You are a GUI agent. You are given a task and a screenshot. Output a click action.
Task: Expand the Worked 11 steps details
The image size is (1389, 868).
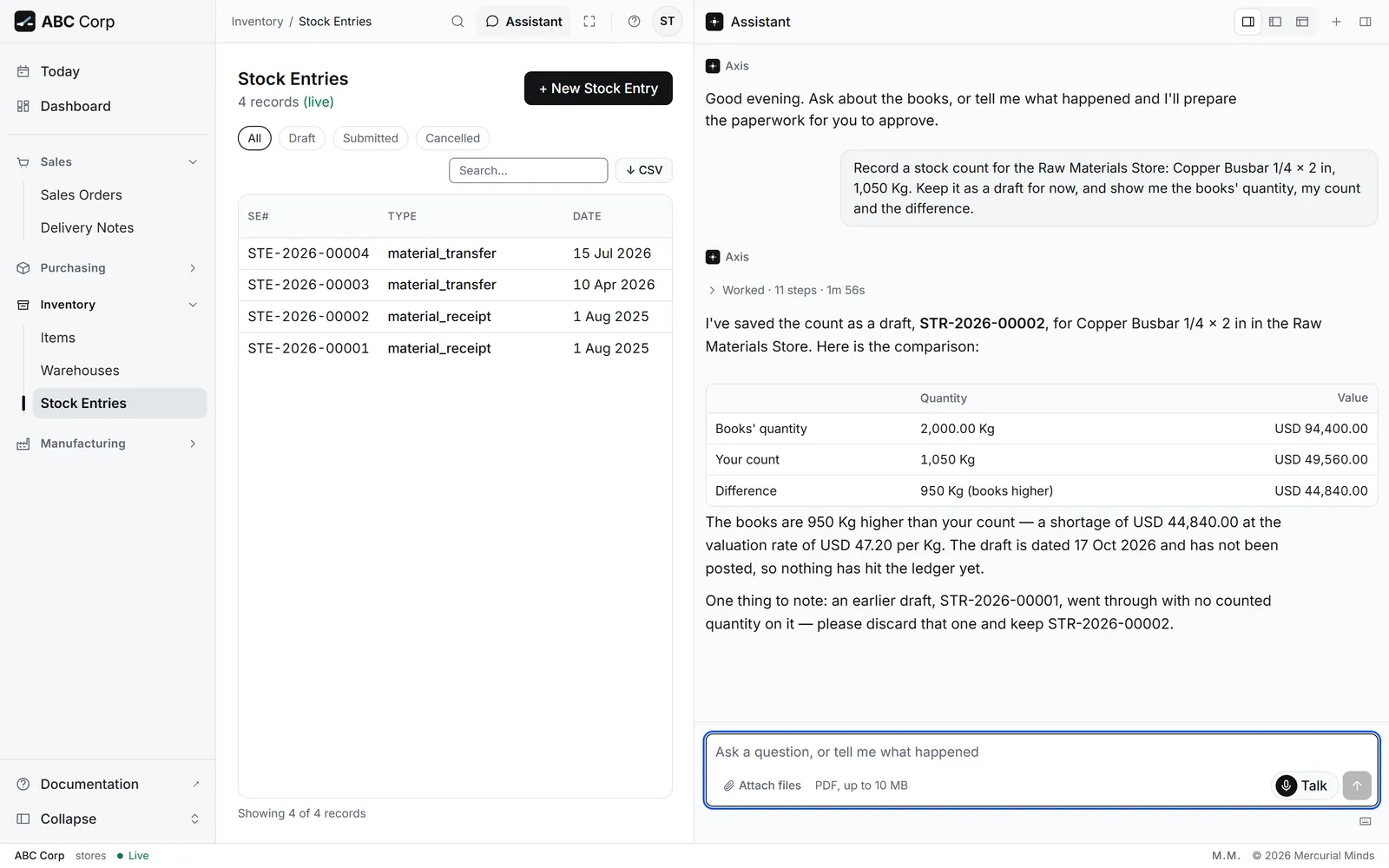click(x=787, y=290)
